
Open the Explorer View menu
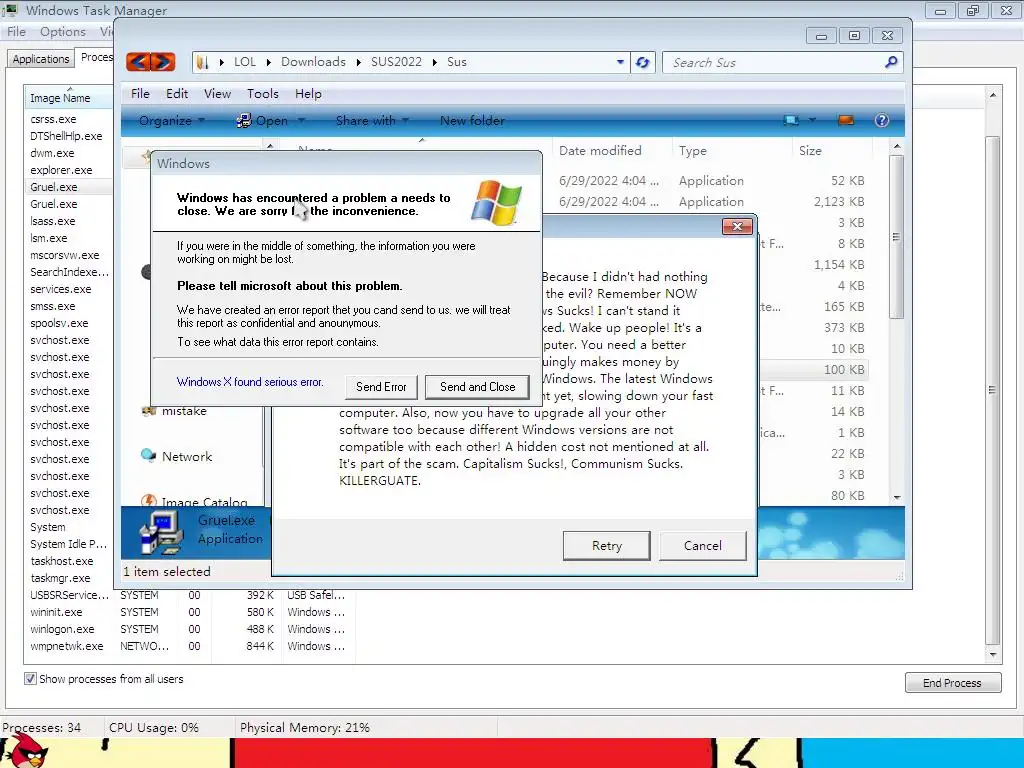click(x=217, y=93)
